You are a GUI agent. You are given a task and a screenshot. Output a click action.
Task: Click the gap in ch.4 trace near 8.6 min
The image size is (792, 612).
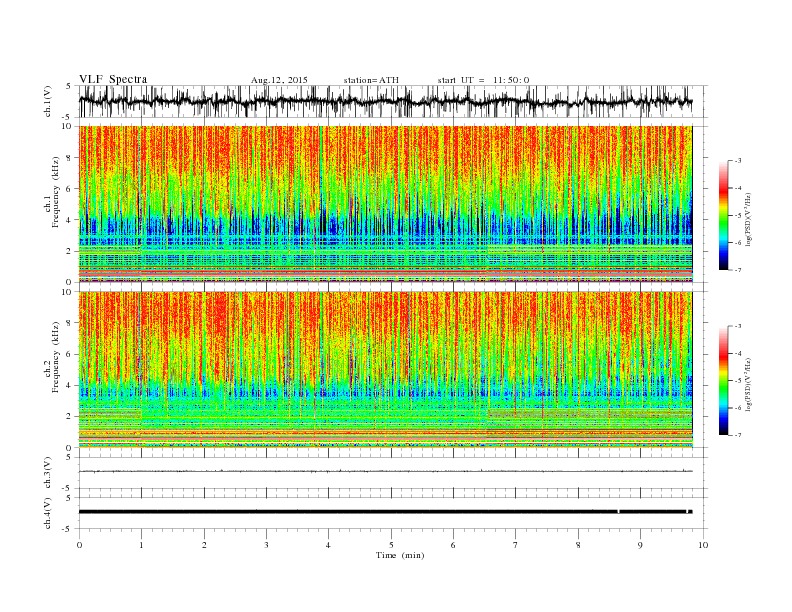(x=619, y=512)
